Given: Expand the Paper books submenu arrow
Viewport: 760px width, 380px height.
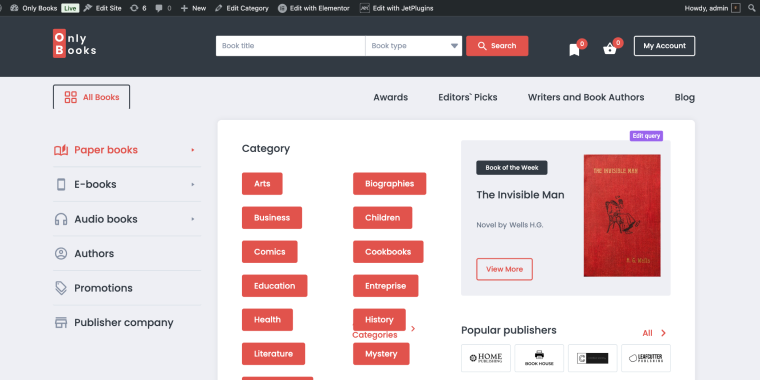Looking at the screenshot, I should pyautogui.click(x=193, y=150).
